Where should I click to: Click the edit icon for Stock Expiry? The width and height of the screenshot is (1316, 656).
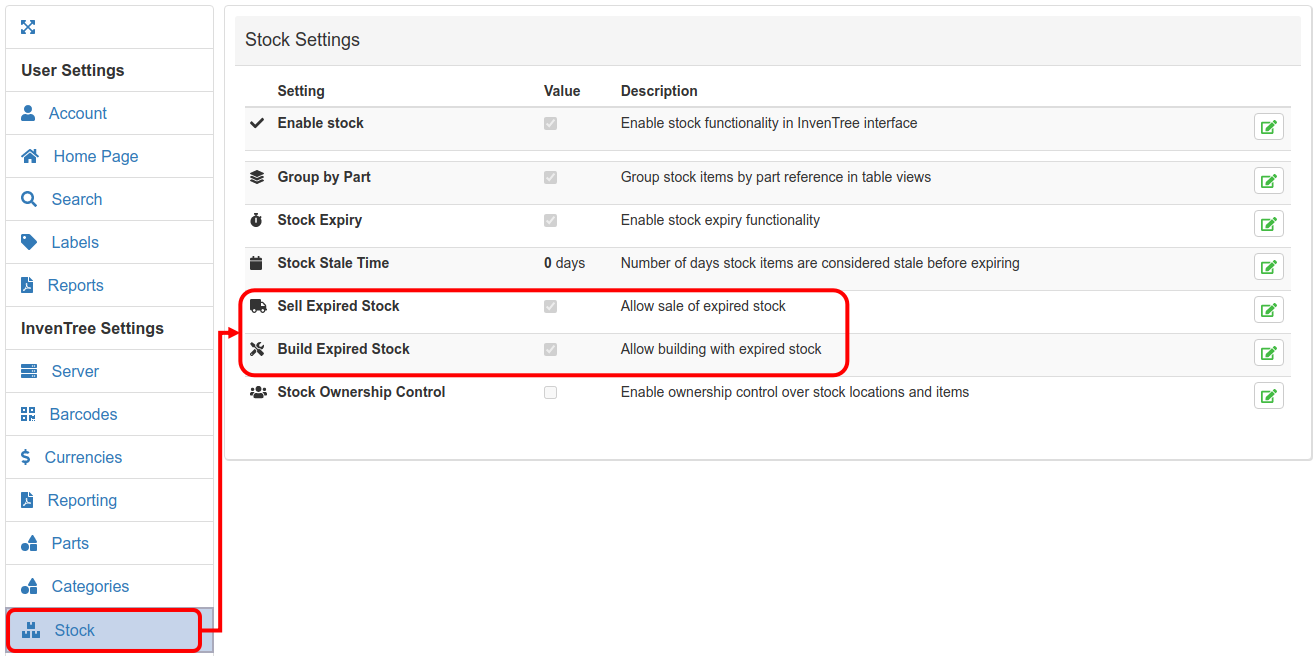coord(1268,224)
